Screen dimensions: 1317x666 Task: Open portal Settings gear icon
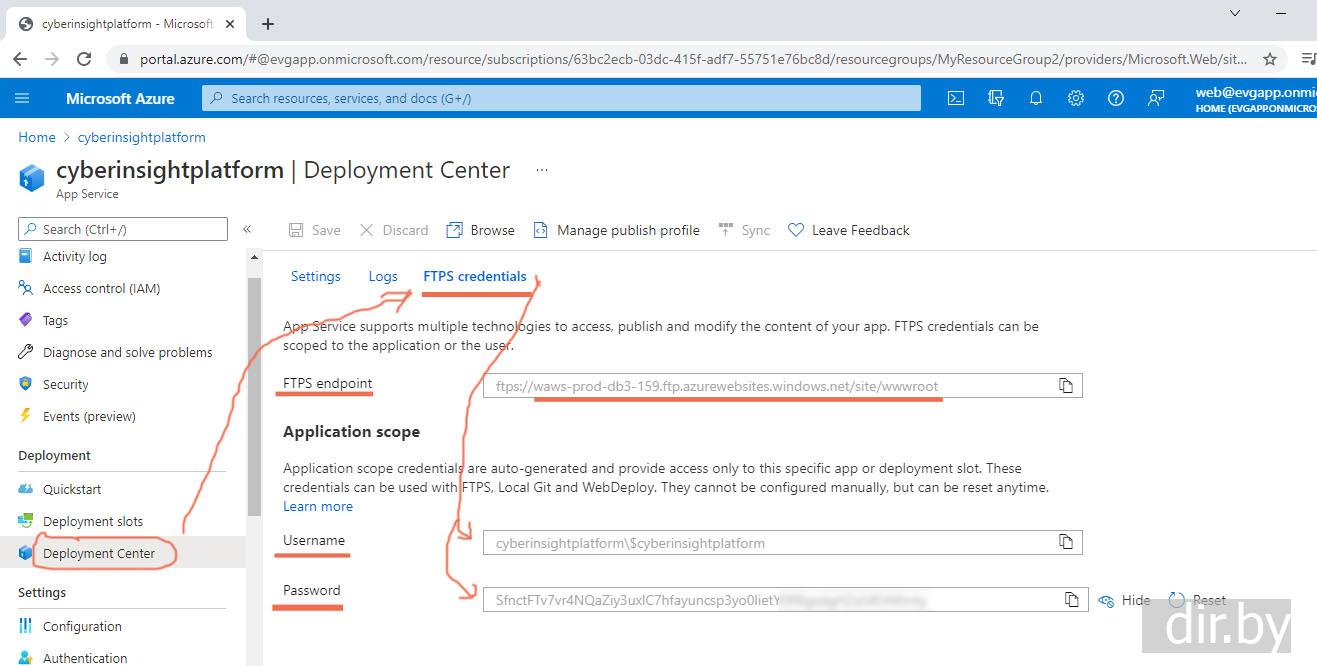pyautogui.click(x=1076, y=98)
